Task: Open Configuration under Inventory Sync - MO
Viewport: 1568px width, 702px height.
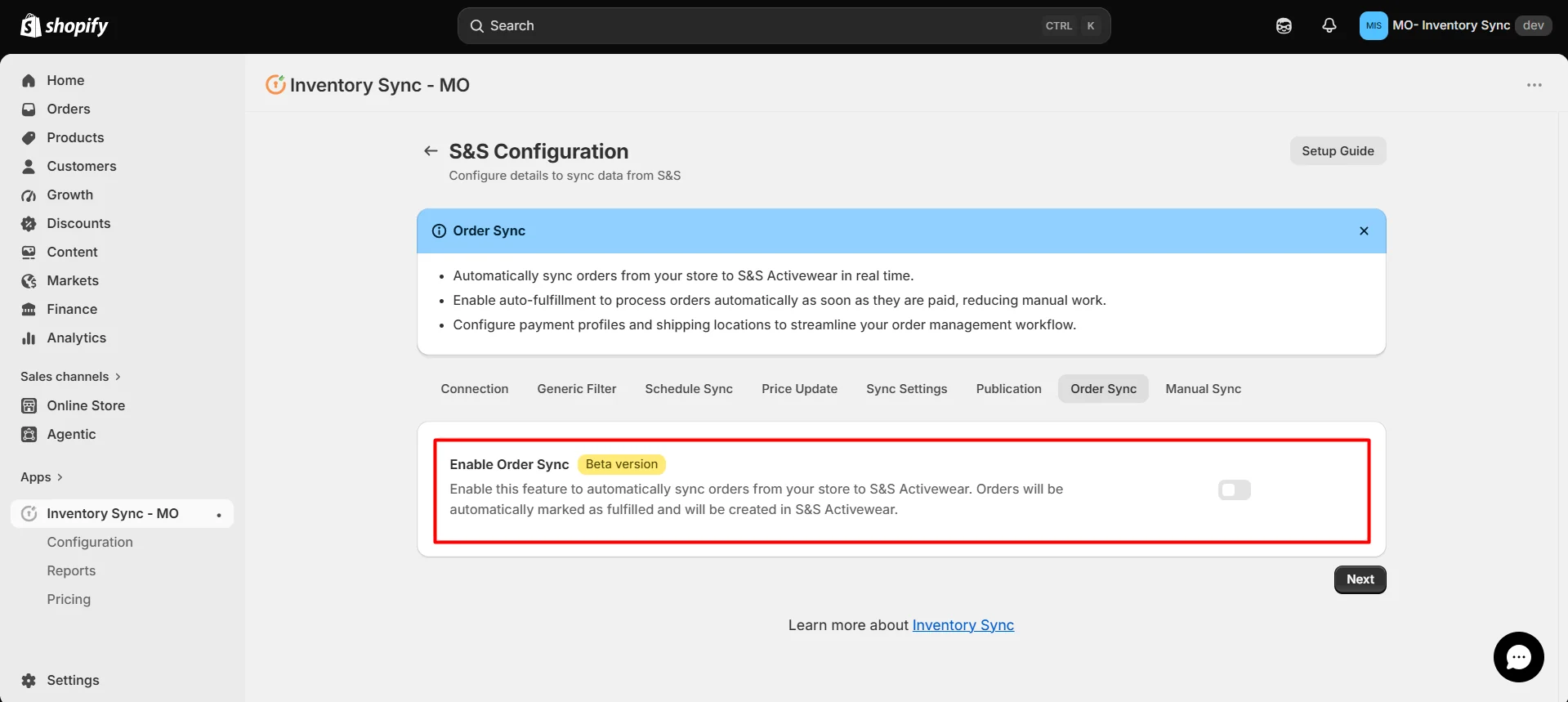Action: pos(90,542)
